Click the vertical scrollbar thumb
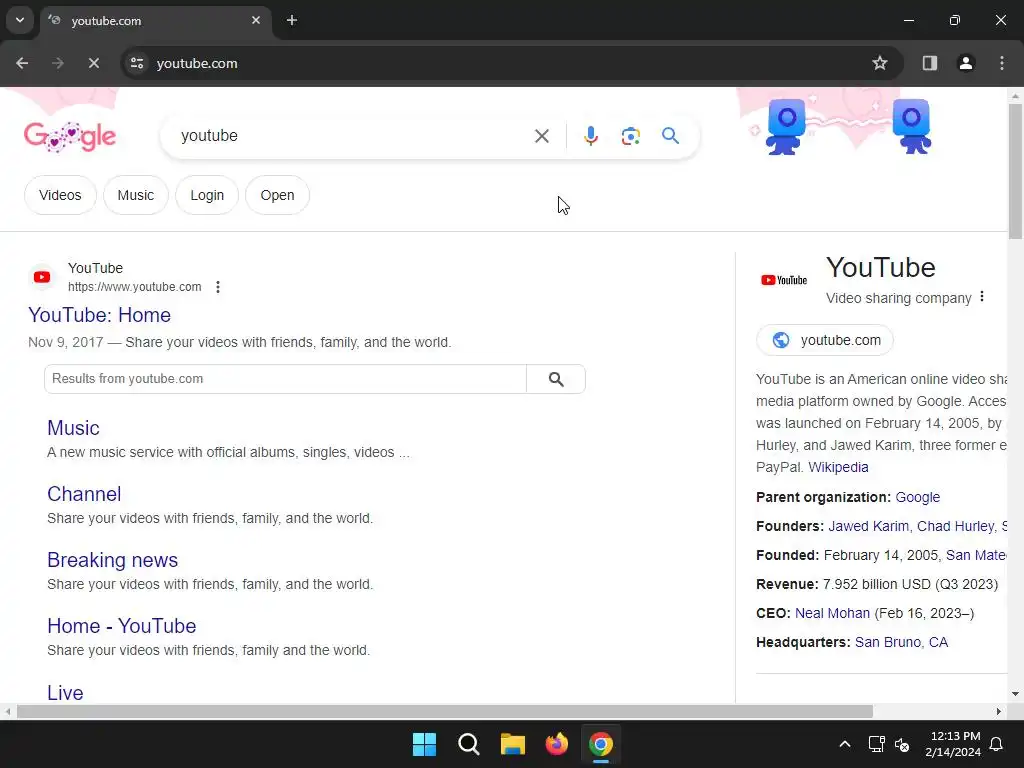 [x=1016, y=171]
